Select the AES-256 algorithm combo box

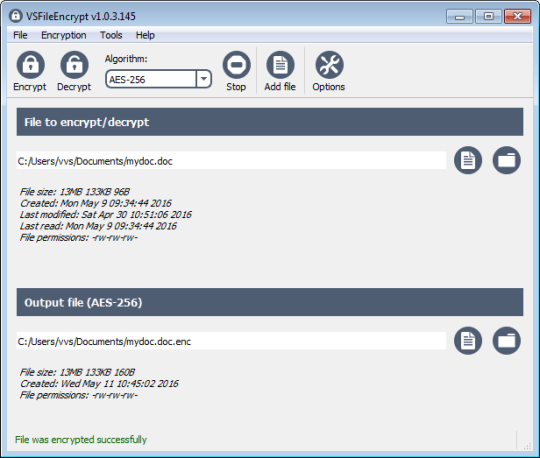tap(158, 79)
